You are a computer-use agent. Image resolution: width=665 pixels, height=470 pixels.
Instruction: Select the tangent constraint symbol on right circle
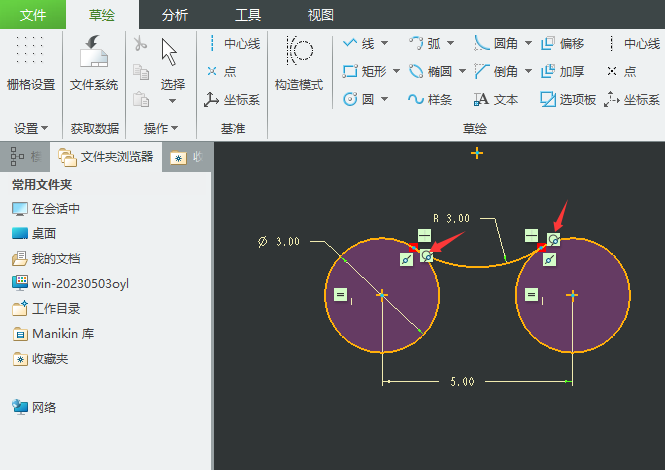(x=553, y=240)
